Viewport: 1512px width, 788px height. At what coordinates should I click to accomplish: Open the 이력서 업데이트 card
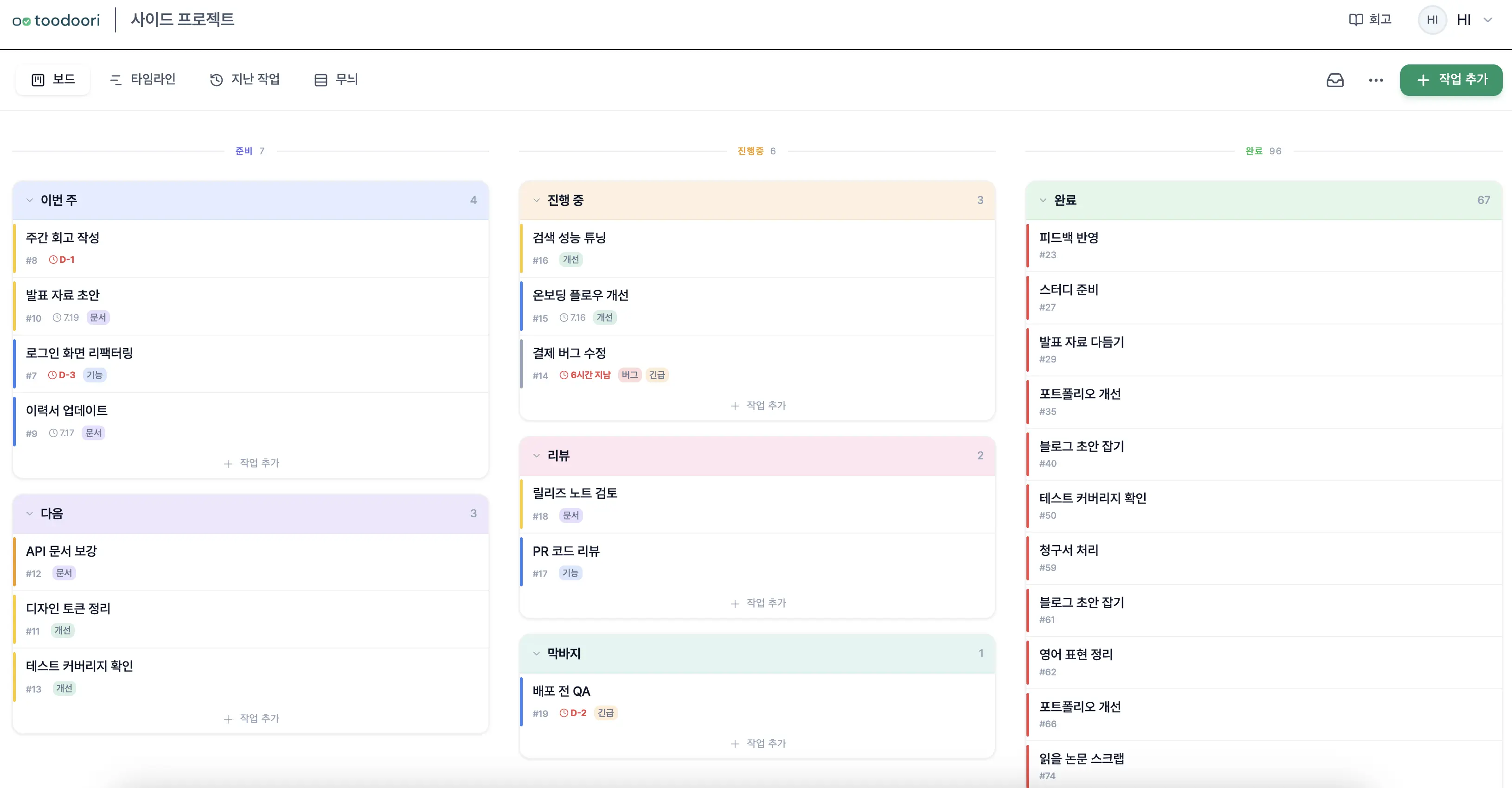[x=251, y=421]
